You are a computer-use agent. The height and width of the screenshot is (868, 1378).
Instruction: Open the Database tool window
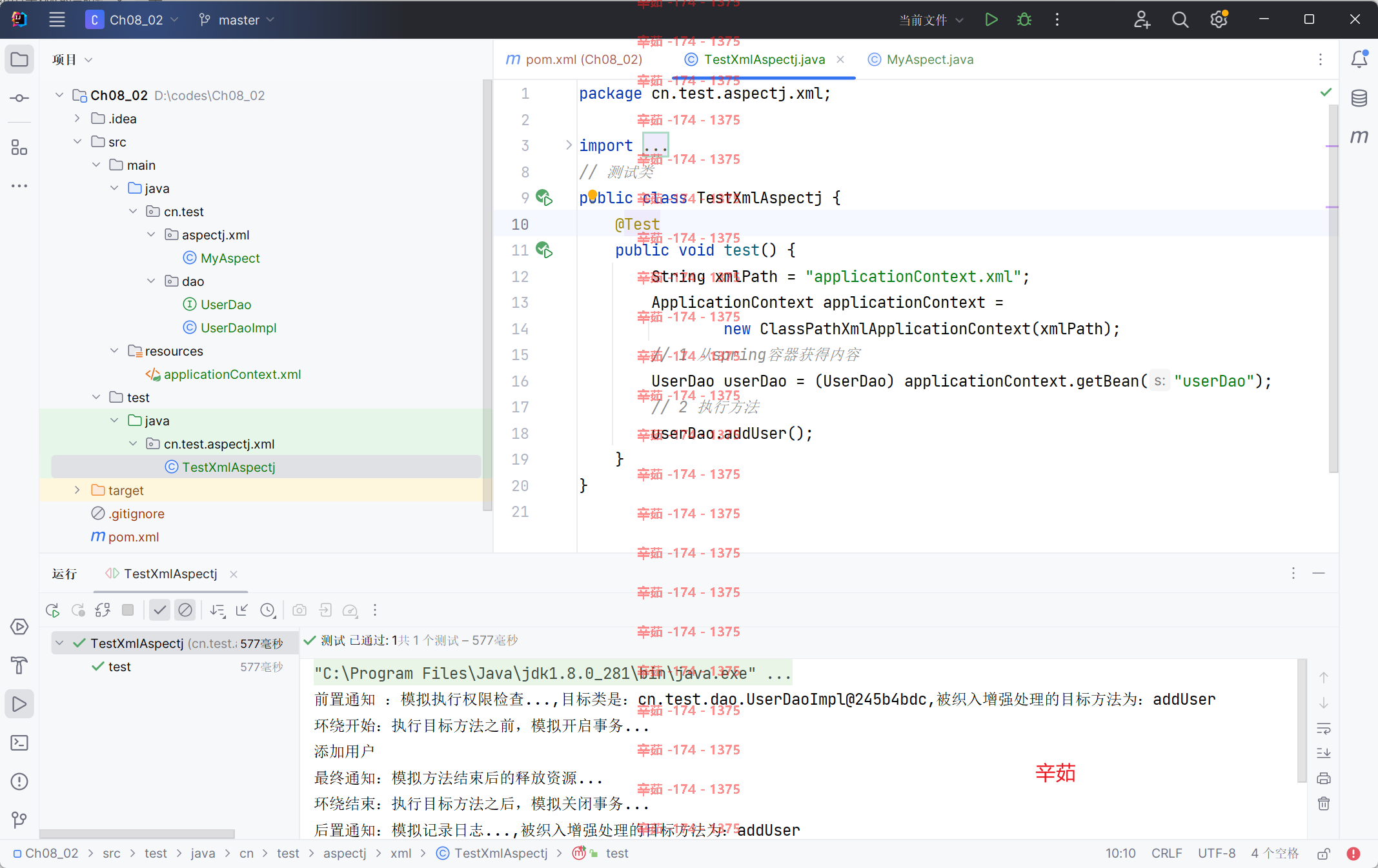pyautogui.click(x=1359, y=98)
